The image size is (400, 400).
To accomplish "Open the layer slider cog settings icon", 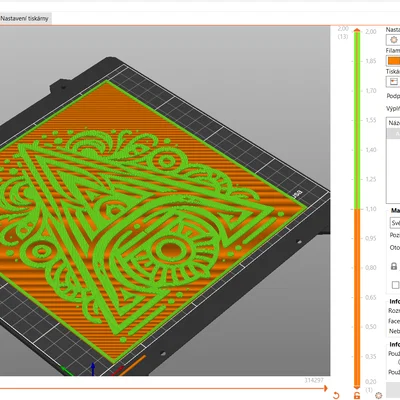I will (x=378, y=395).
